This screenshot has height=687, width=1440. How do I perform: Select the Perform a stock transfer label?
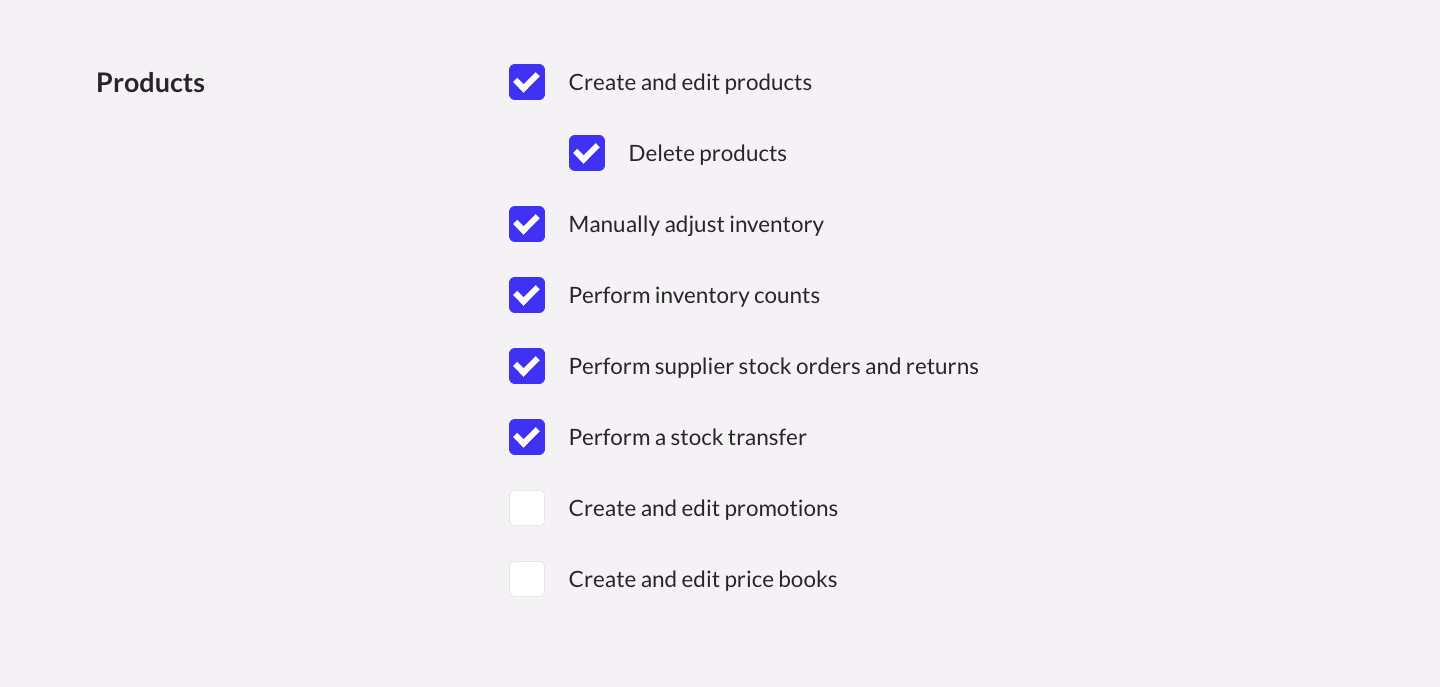687,437
